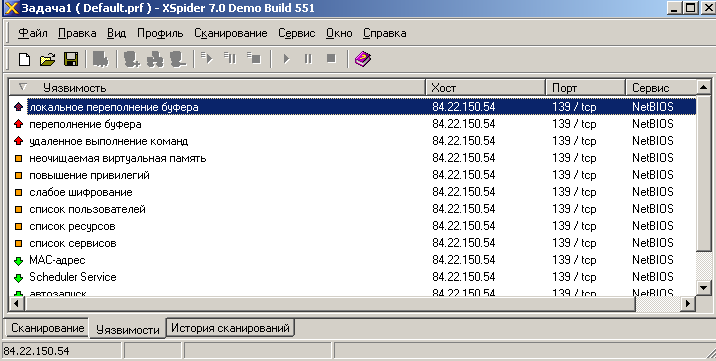The image size is (716, 361).
Task: Open the Правка menu
Action: coord(77,33)
